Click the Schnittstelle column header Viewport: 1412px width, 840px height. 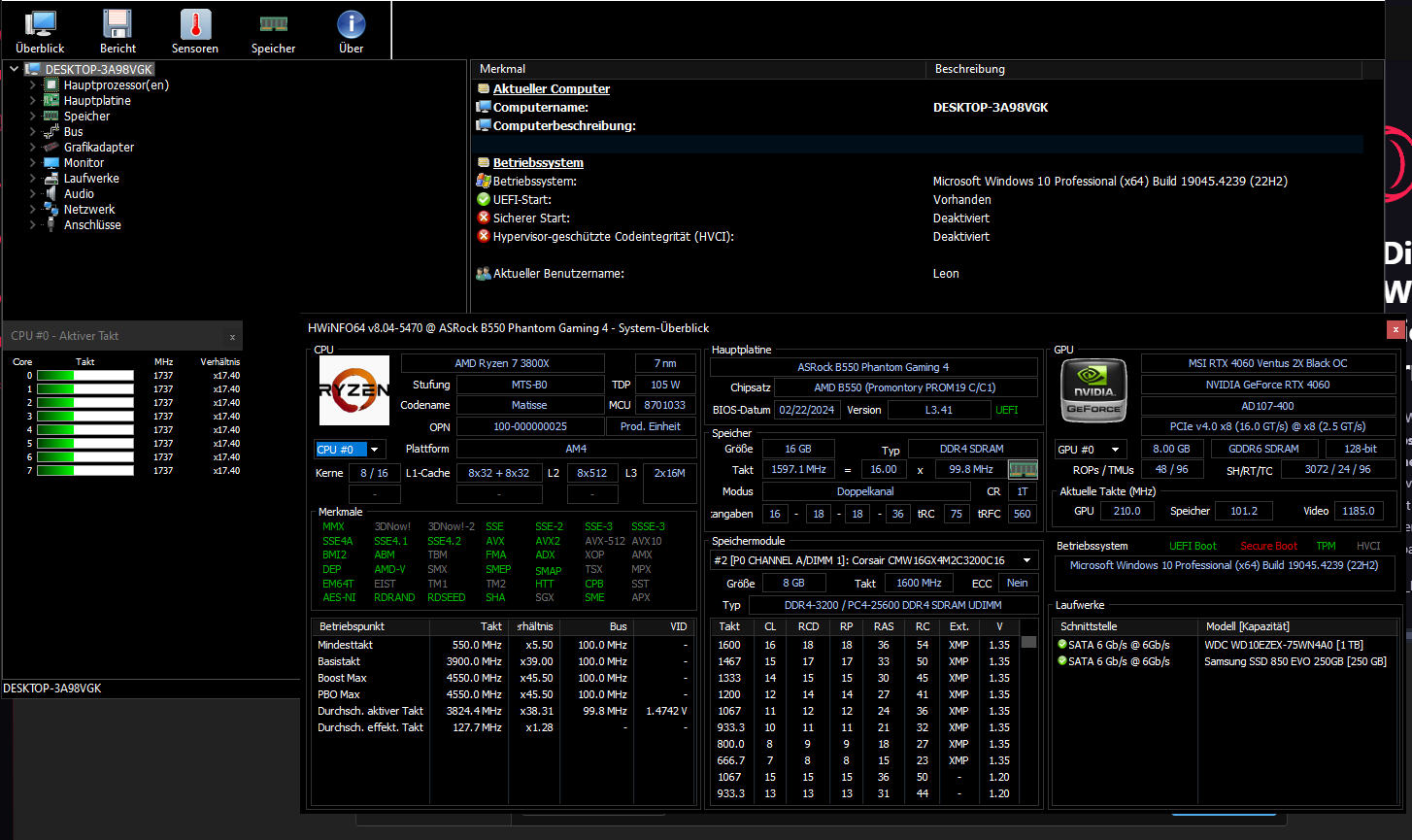tap(1125, 626)
